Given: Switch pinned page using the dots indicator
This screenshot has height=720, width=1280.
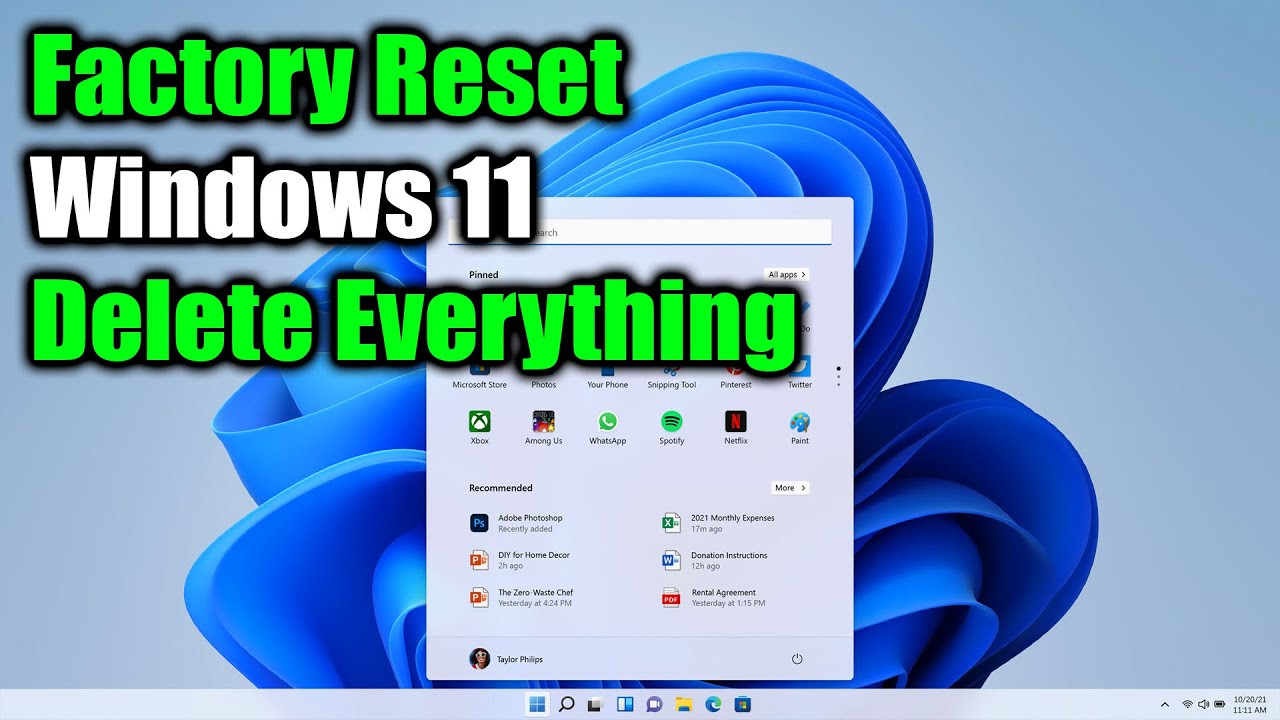Looking at the screenshot, I should point(838,376).
